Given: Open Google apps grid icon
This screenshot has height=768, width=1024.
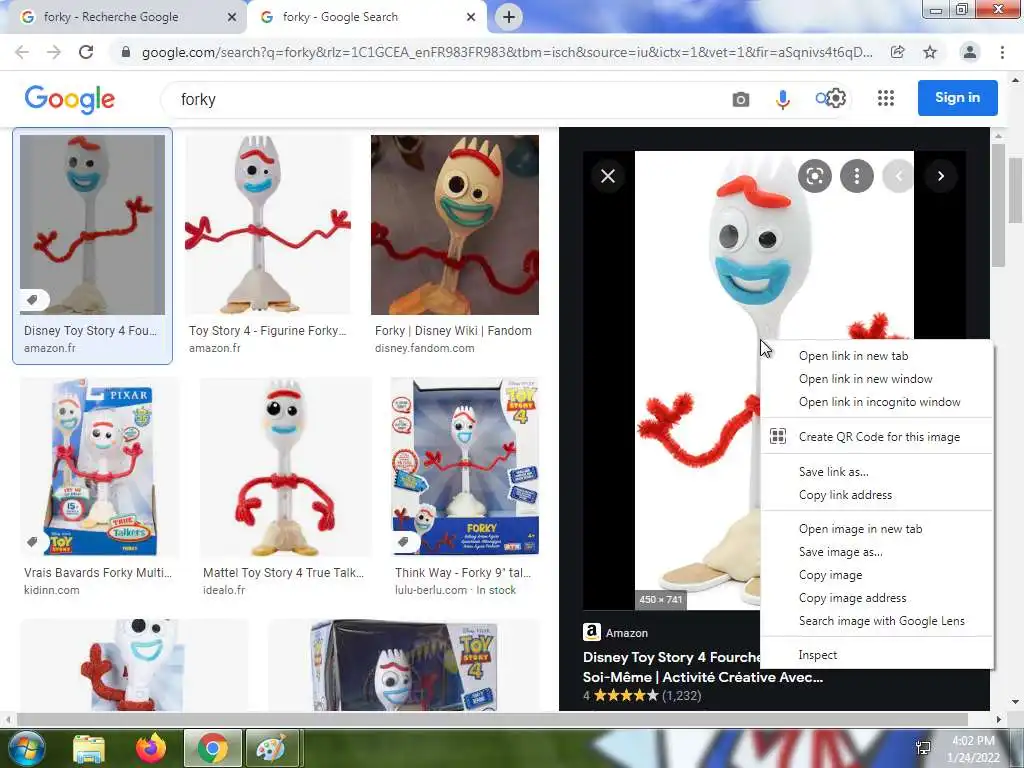Looking at the screenshot, I should (x=886, y=98).
